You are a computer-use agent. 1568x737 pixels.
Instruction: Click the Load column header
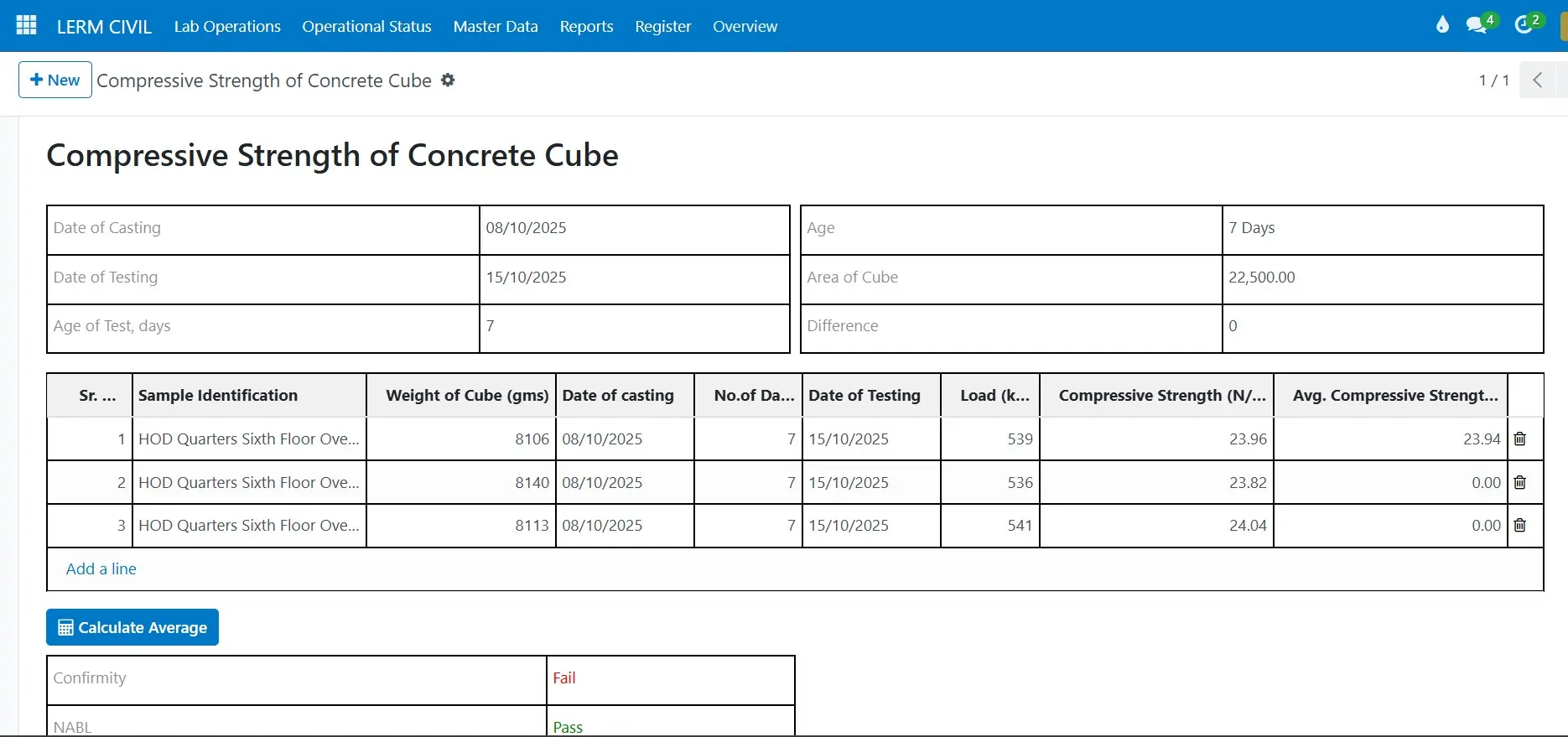[990, 395]
